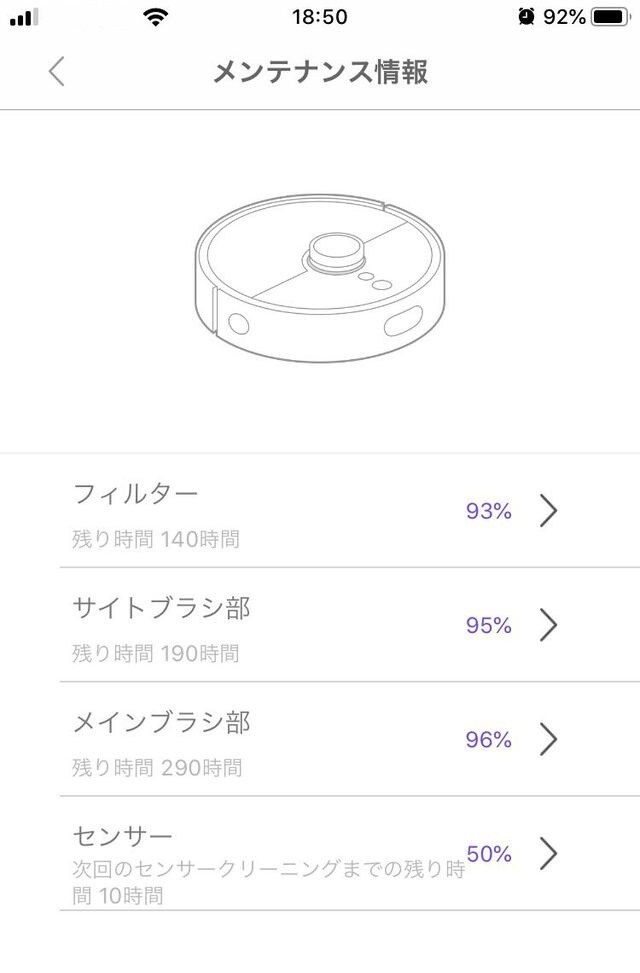Select the メインブラシ部 label
The image size is (640, 973).
(x=161, y=722)
